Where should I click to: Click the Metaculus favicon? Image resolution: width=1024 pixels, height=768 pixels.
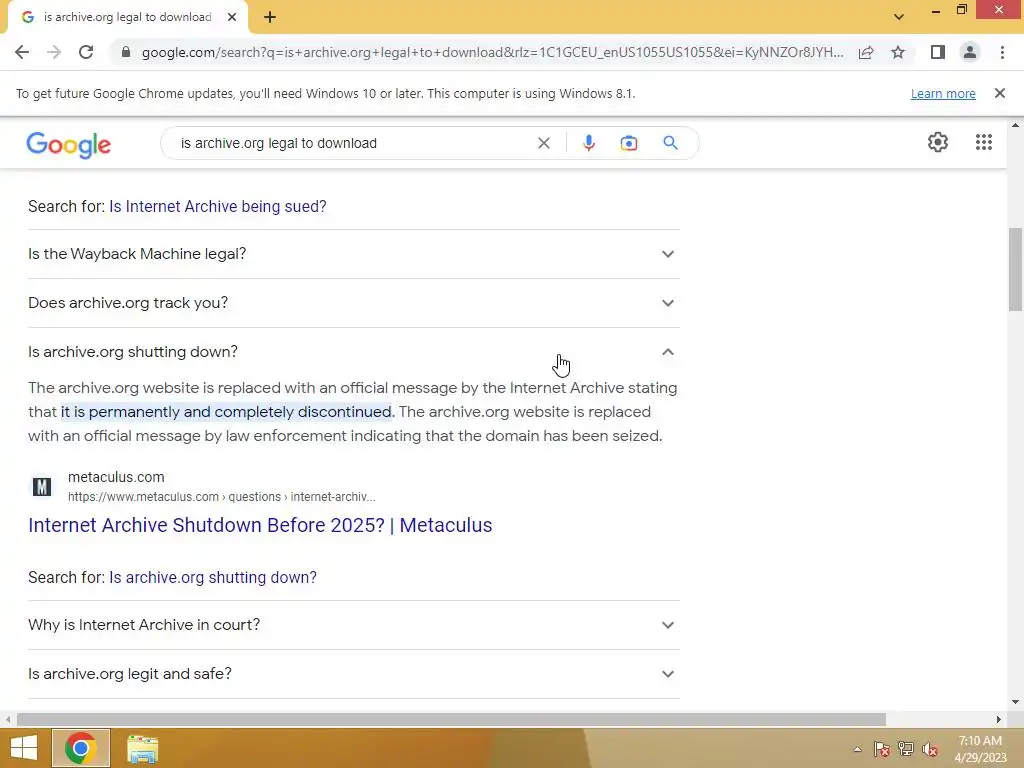(42, 487)
